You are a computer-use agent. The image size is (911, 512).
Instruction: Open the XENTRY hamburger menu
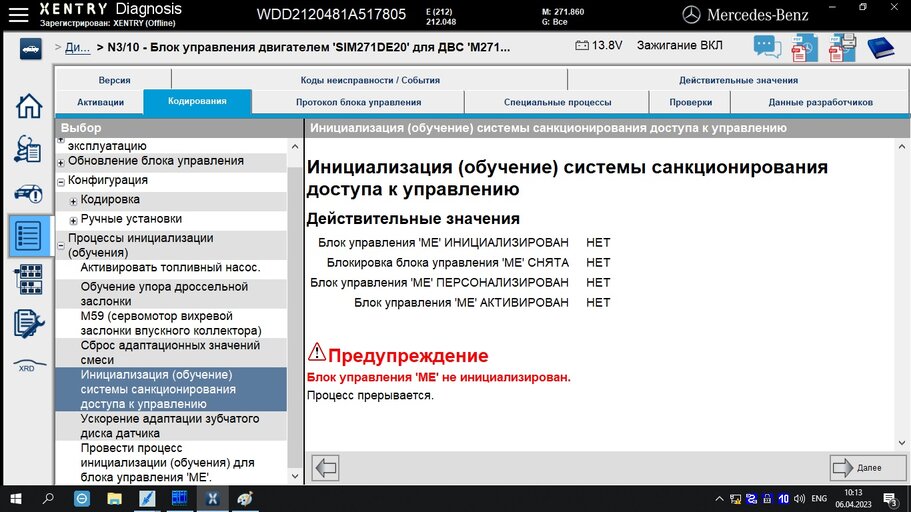18,15
